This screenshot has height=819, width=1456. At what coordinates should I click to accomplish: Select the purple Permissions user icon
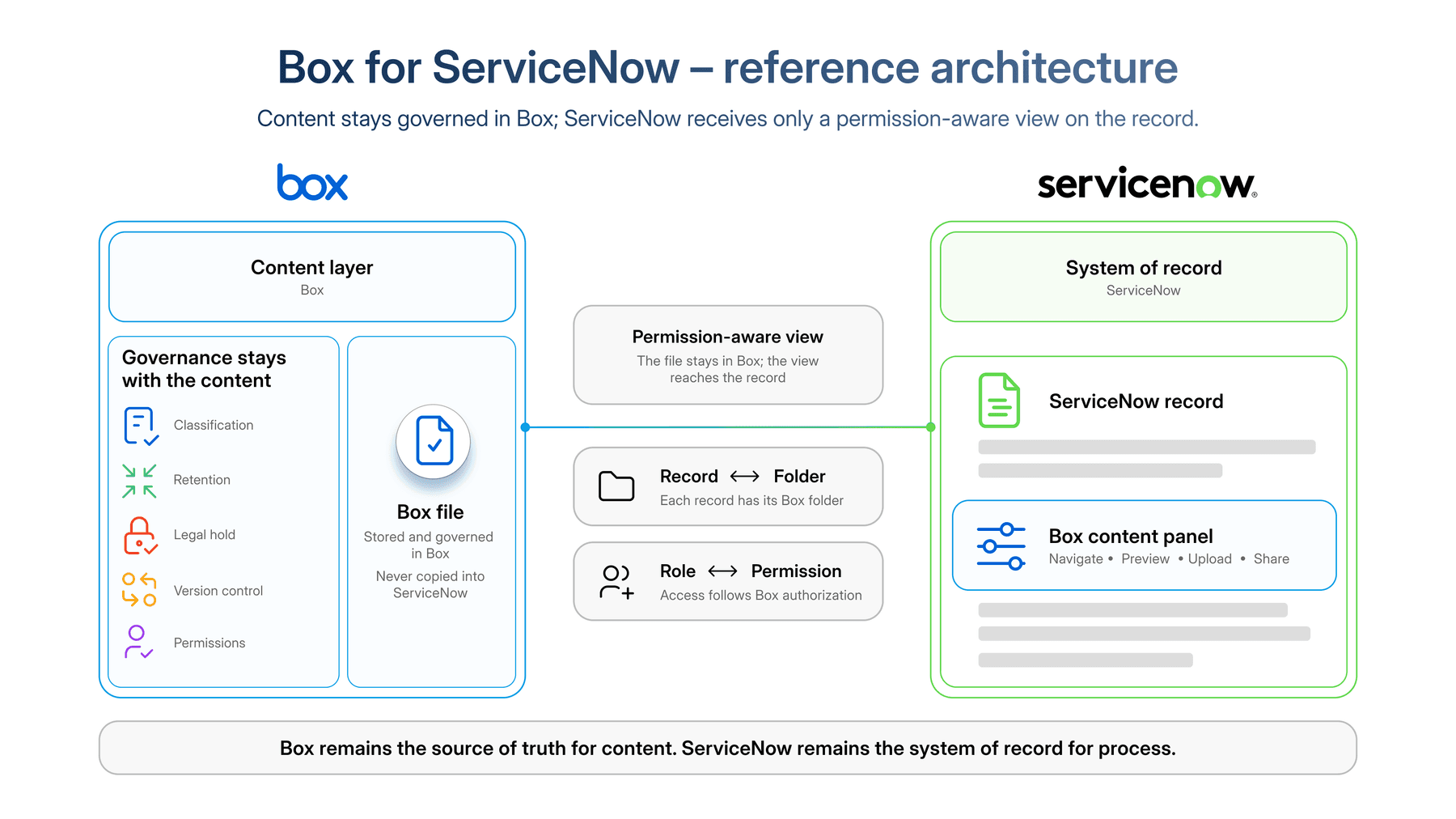[x=138, y=643]
